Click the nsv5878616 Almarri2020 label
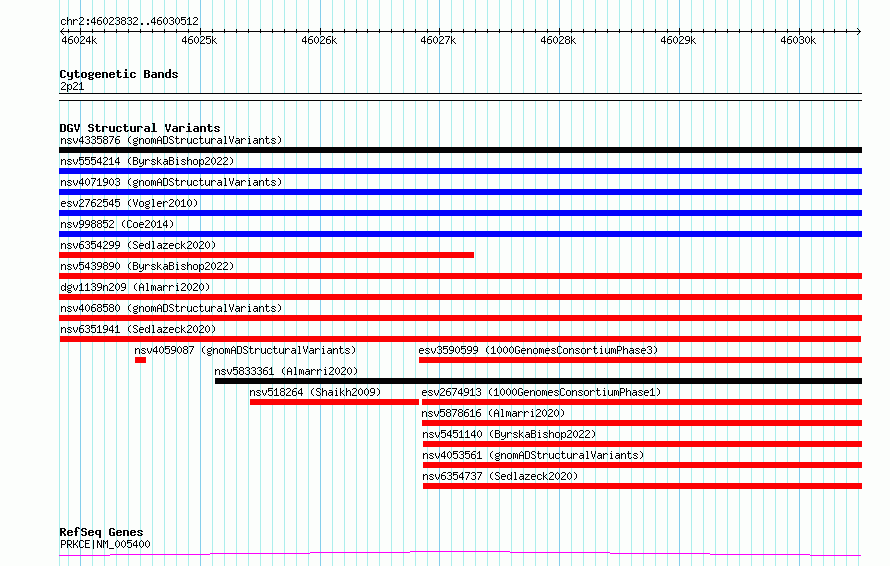890x566 pixels. (493, 413)
